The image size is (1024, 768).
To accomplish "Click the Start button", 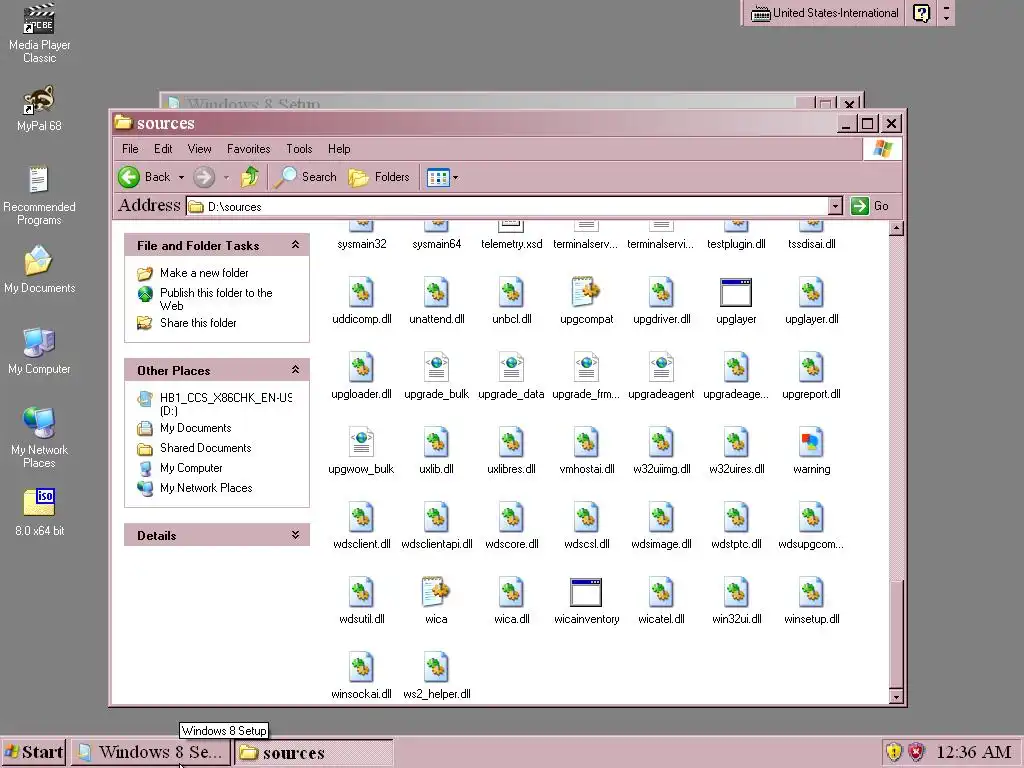I will (x=34, y=752).
